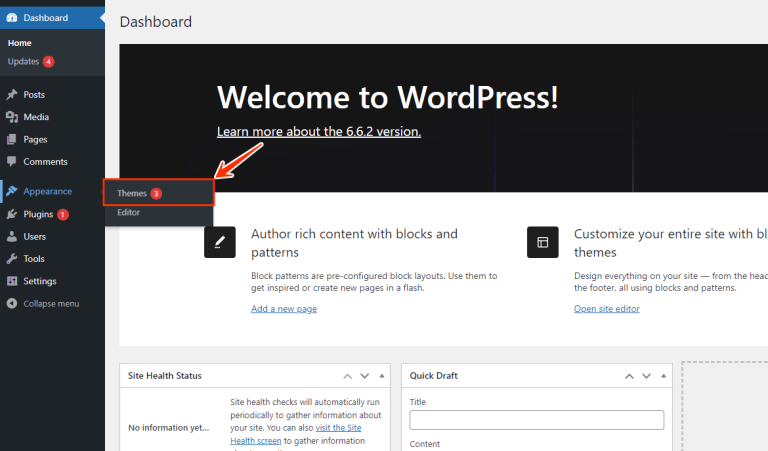Screen dimensions: 768x451
Task: Click the Pages stacked-sheets icon
Action: pos(12,140)
